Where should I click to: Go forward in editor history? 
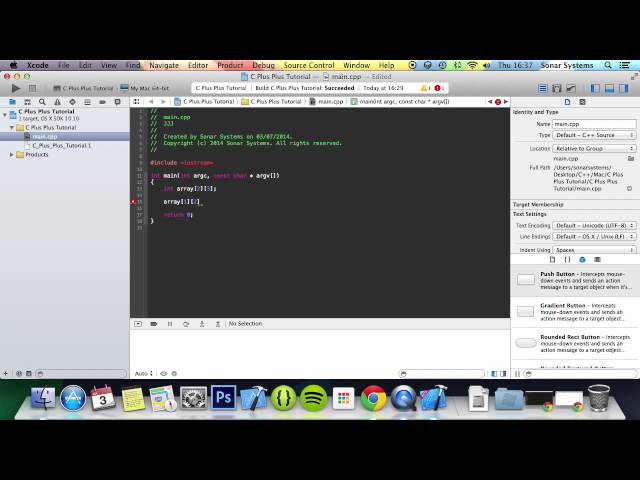[x=163, y=102]
